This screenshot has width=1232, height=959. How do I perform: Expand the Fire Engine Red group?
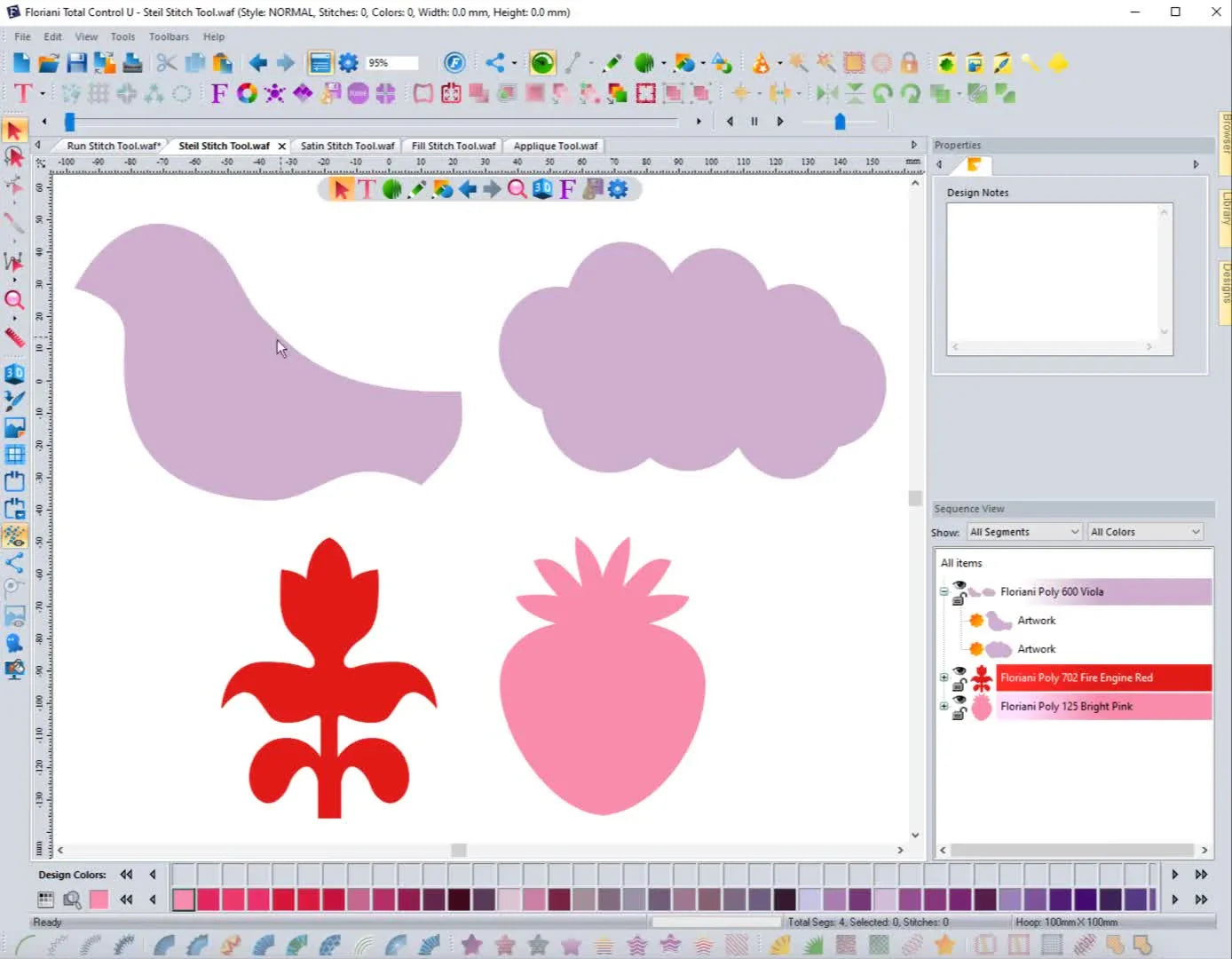[x=944, y=678]
